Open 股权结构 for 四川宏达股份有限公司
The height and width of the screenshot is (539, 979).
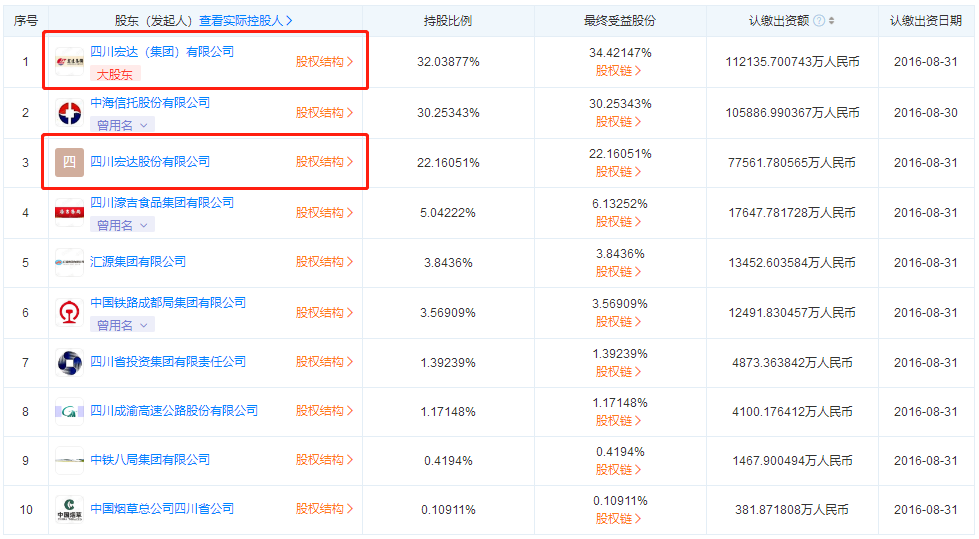click(x=325, y=161)
